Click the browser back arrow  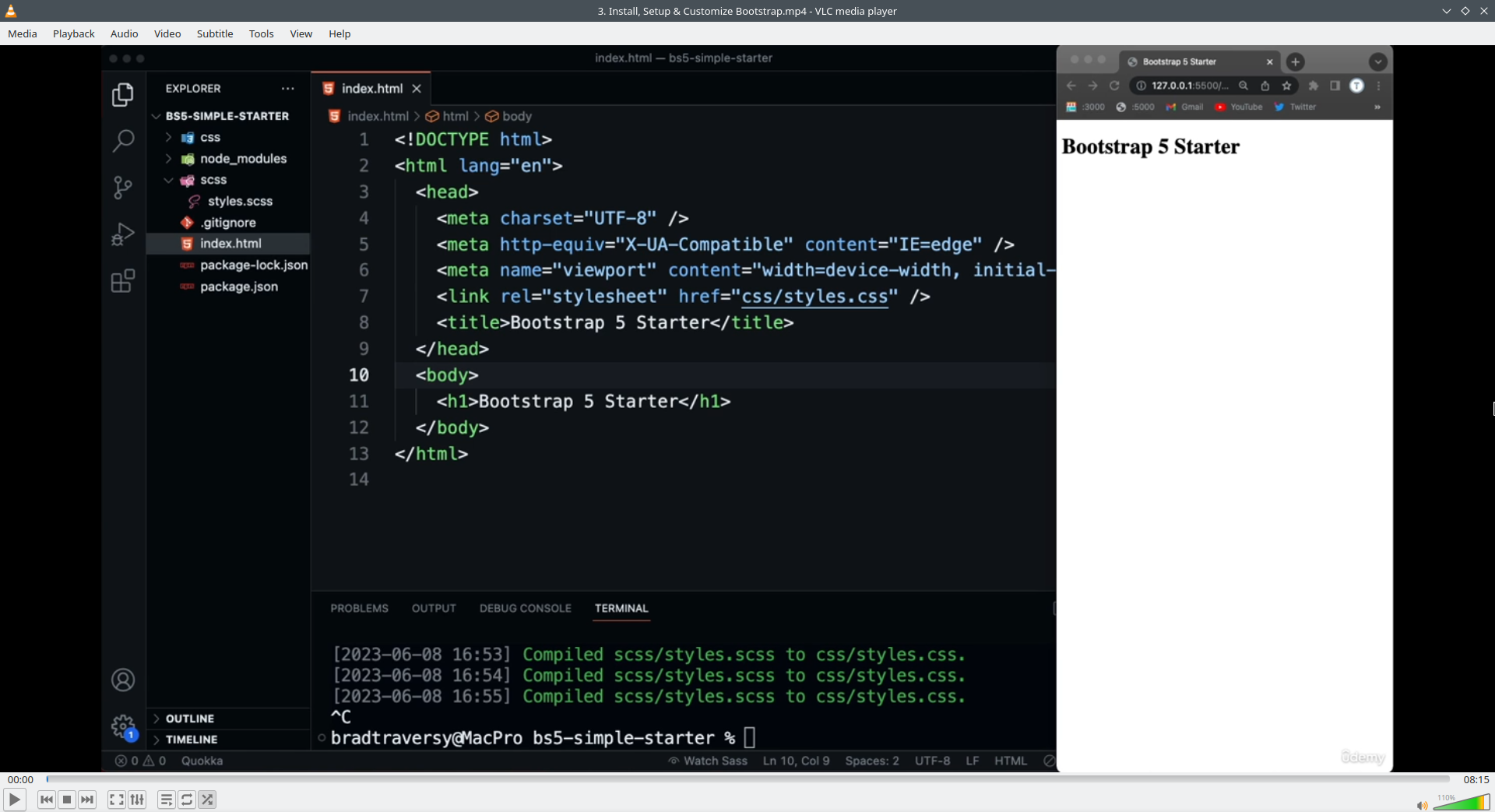pos(1071,86)
